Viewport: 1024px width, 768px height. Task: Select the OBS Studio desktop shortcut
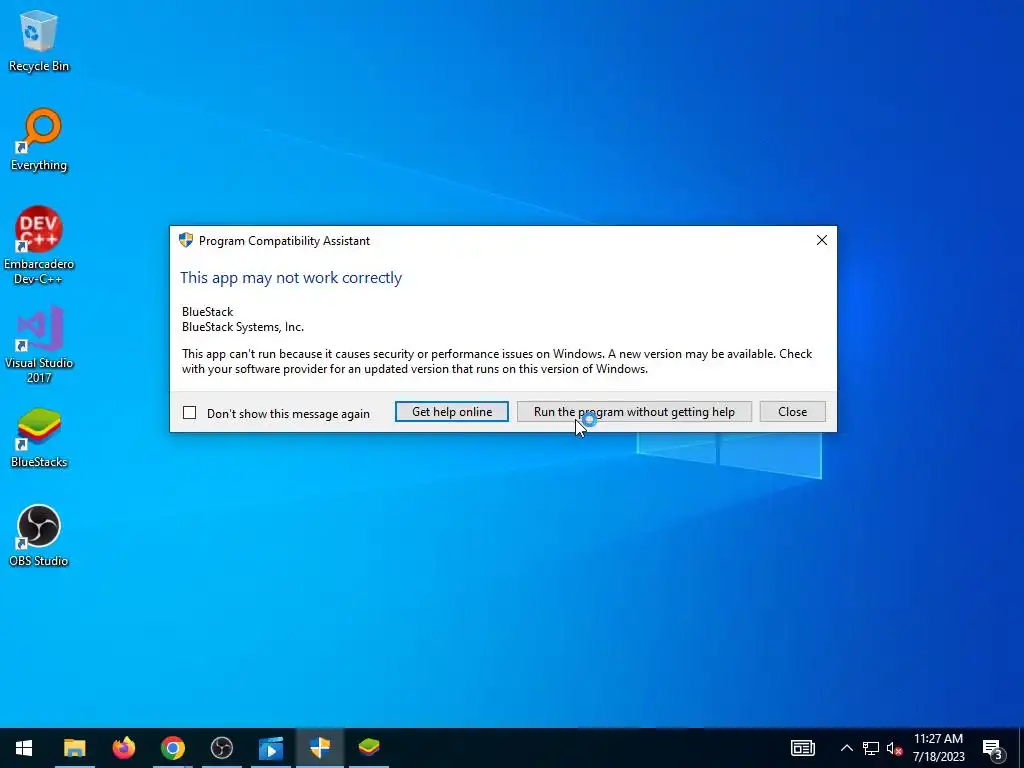(39, 536)
